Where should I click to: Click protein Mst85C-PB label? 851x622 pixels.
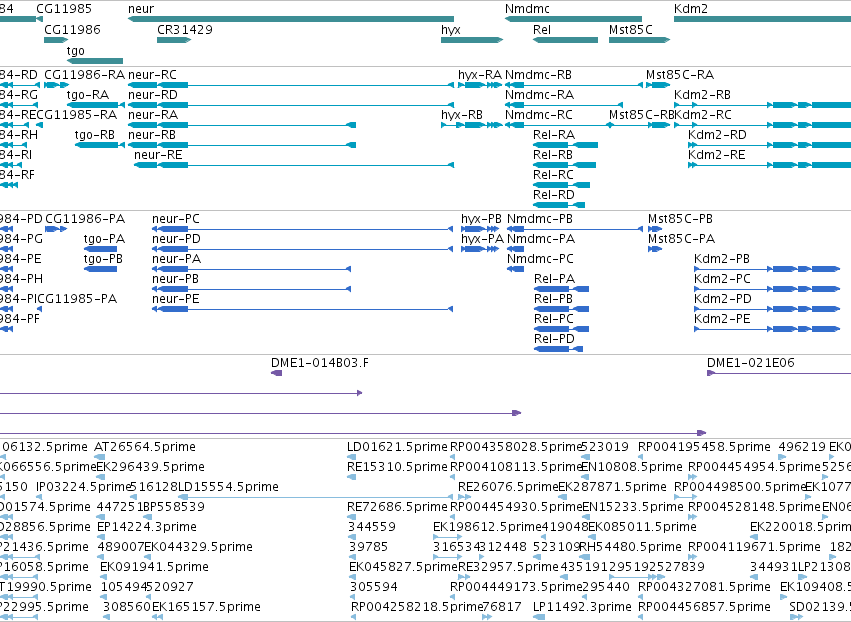[x=680, y=219]
